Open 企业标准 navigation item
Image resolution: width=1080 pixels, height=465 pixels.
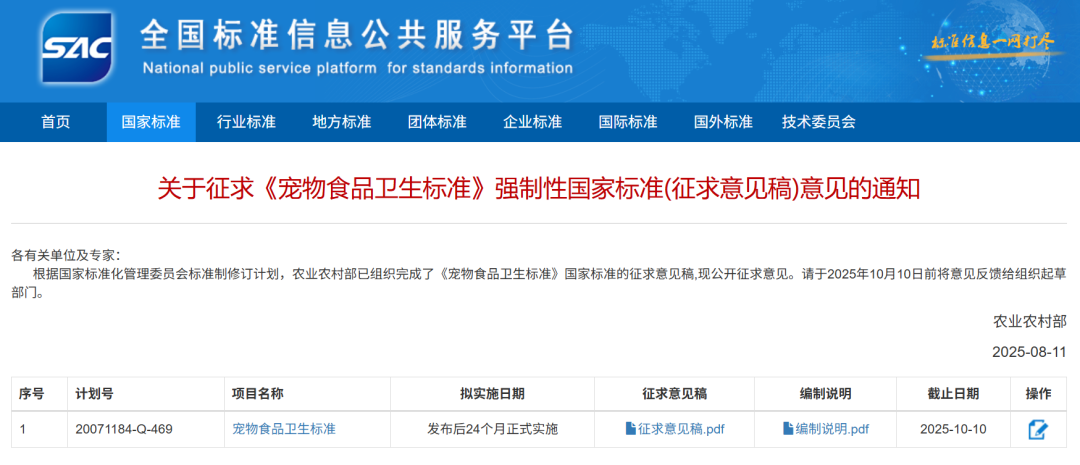point(532,123)
